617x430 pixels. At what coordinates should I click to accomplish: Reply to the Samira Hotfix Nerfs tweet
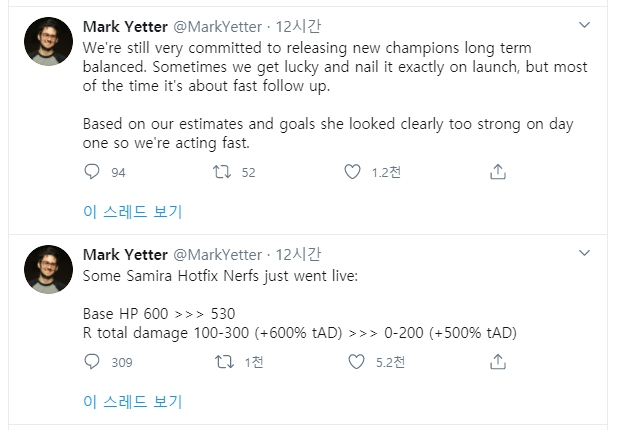[93, 362]
